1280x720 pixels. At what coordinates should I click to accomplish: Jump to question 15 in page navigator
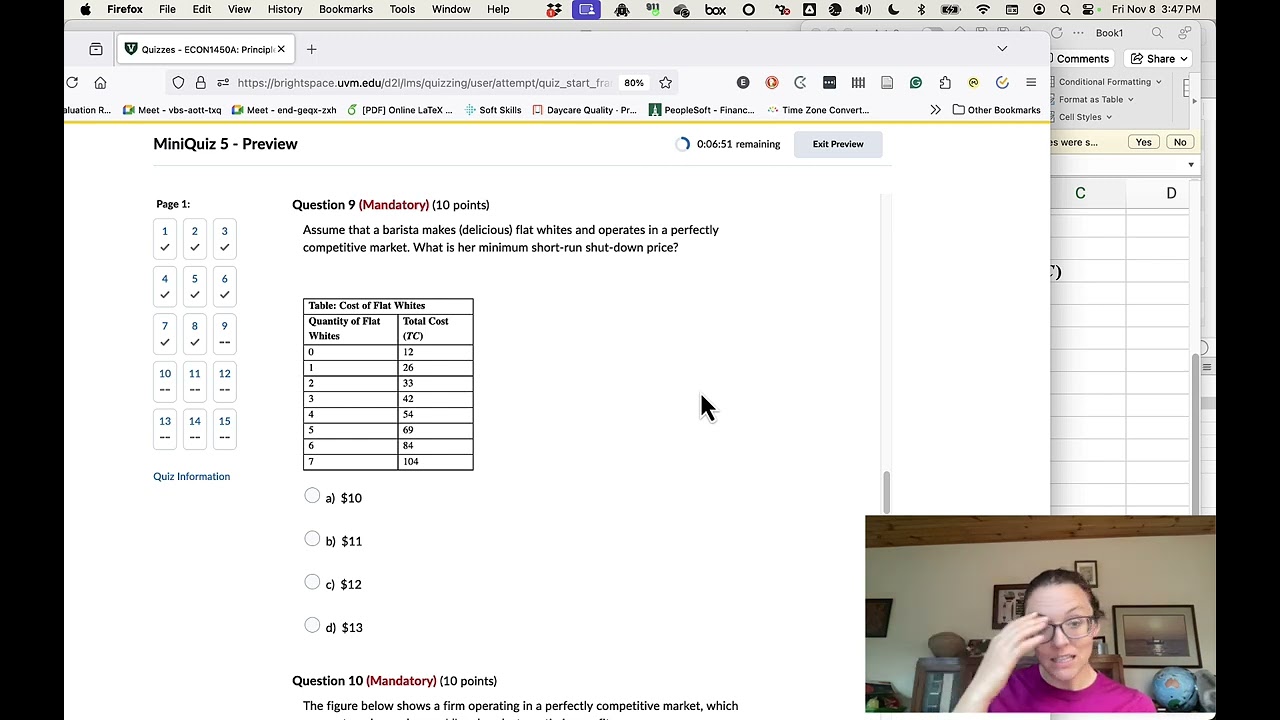coord(224,428)
